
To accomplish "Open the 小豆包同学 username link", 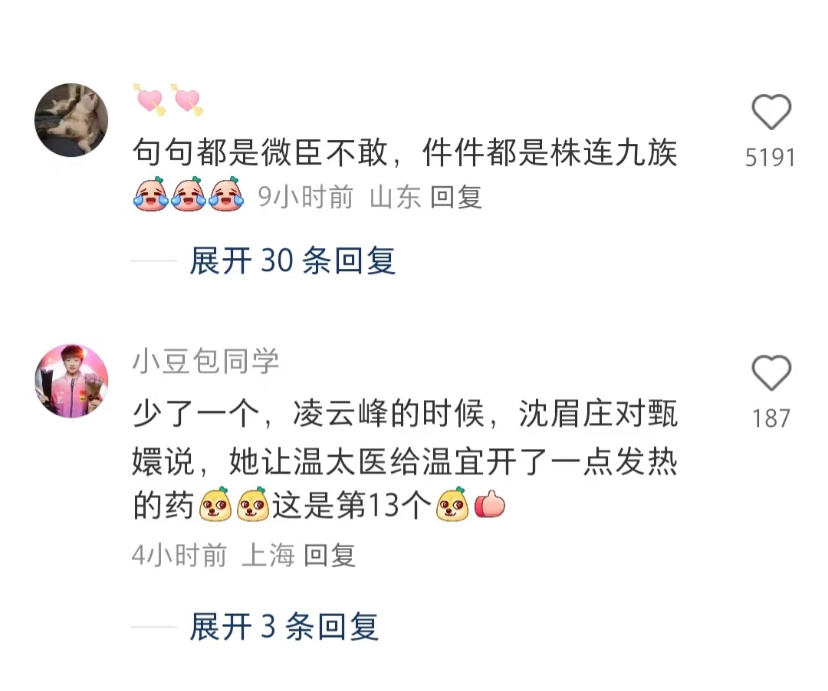I will click(205, 362).
